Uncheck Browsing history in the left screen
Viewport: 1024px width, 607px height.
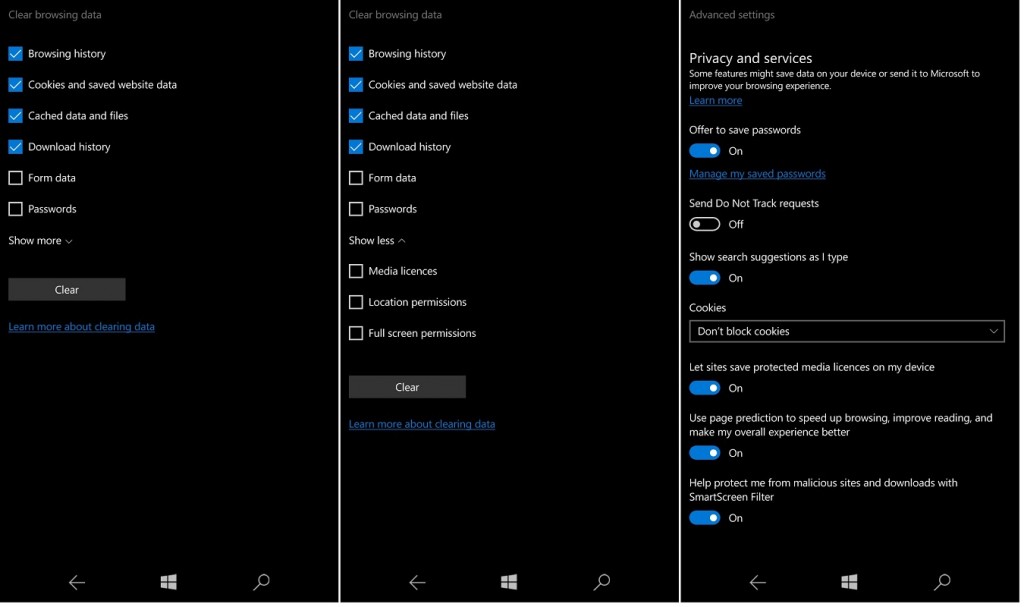tap(16, 54)
